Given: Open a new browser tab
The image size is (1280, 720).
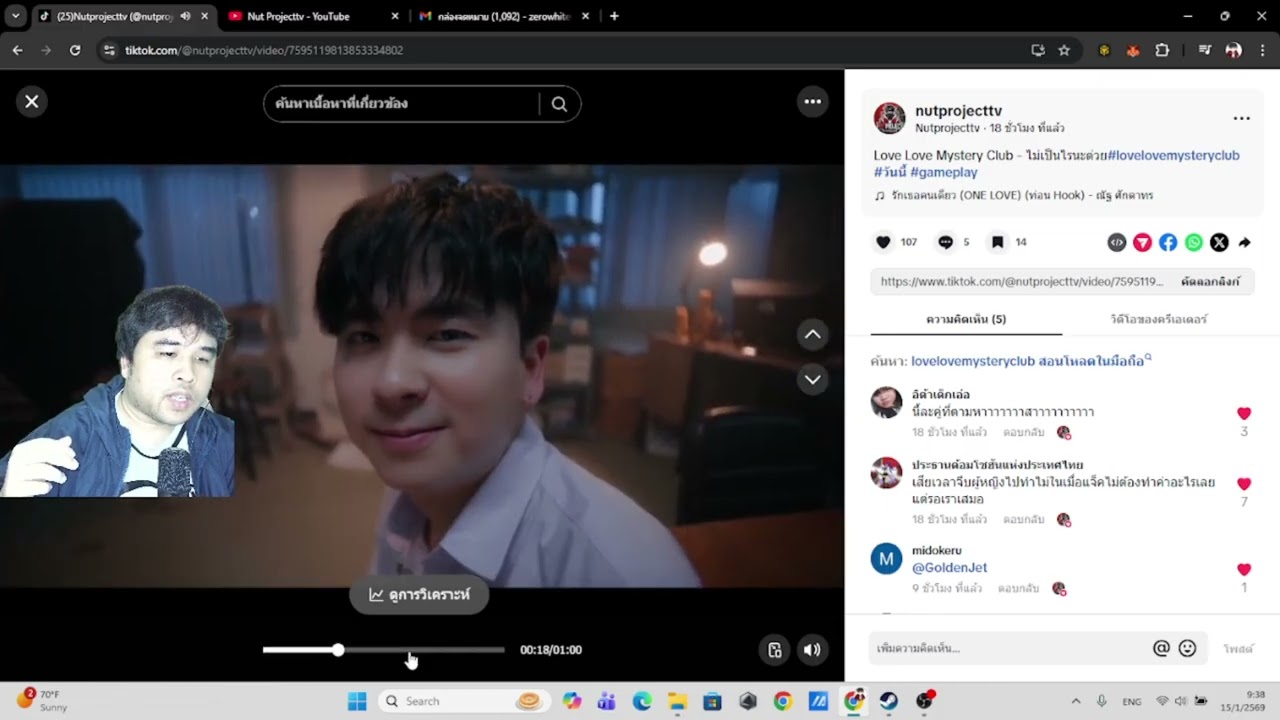Looking at the screenshot, I should 614,16.
